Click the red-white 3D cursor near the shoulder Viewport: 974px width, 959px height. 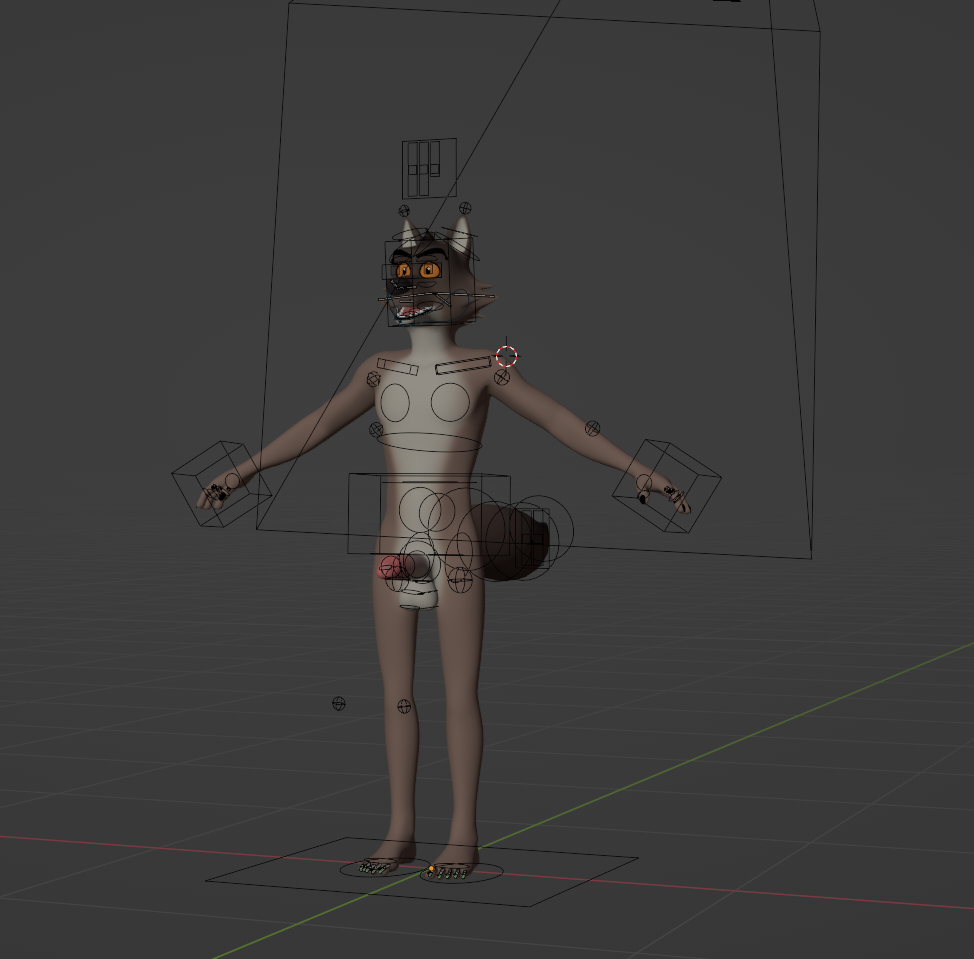click(507, 355)
